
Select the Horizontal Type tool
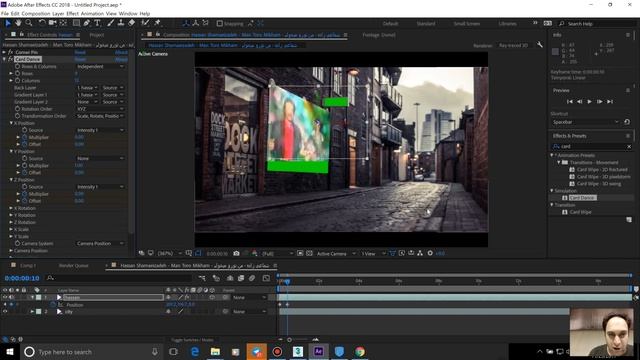coord(97,23)
